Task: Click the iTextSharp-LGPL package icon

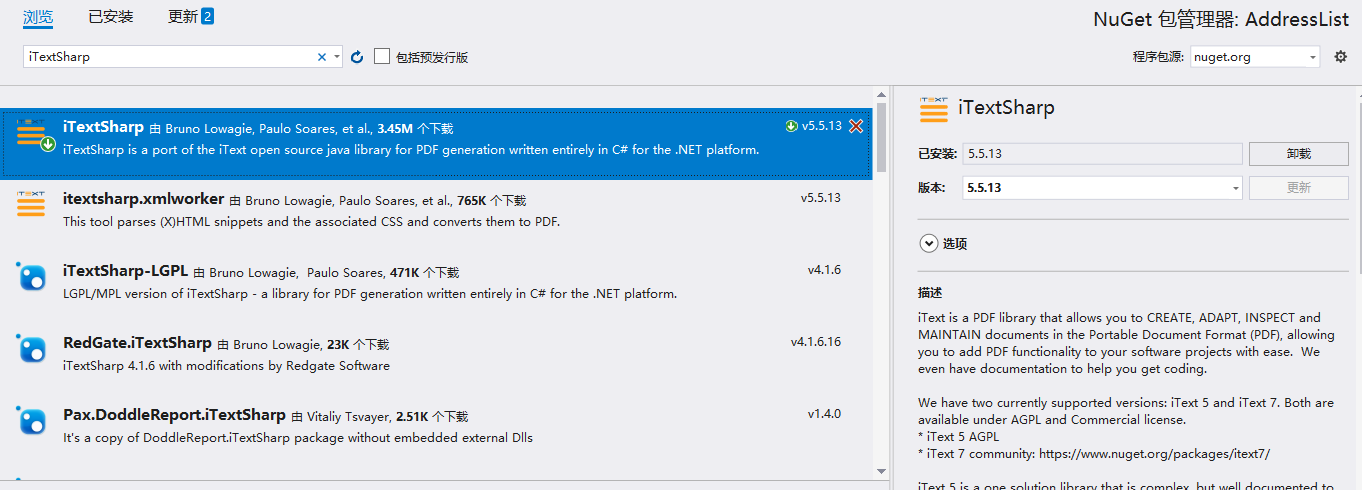Action: [32, 277]
